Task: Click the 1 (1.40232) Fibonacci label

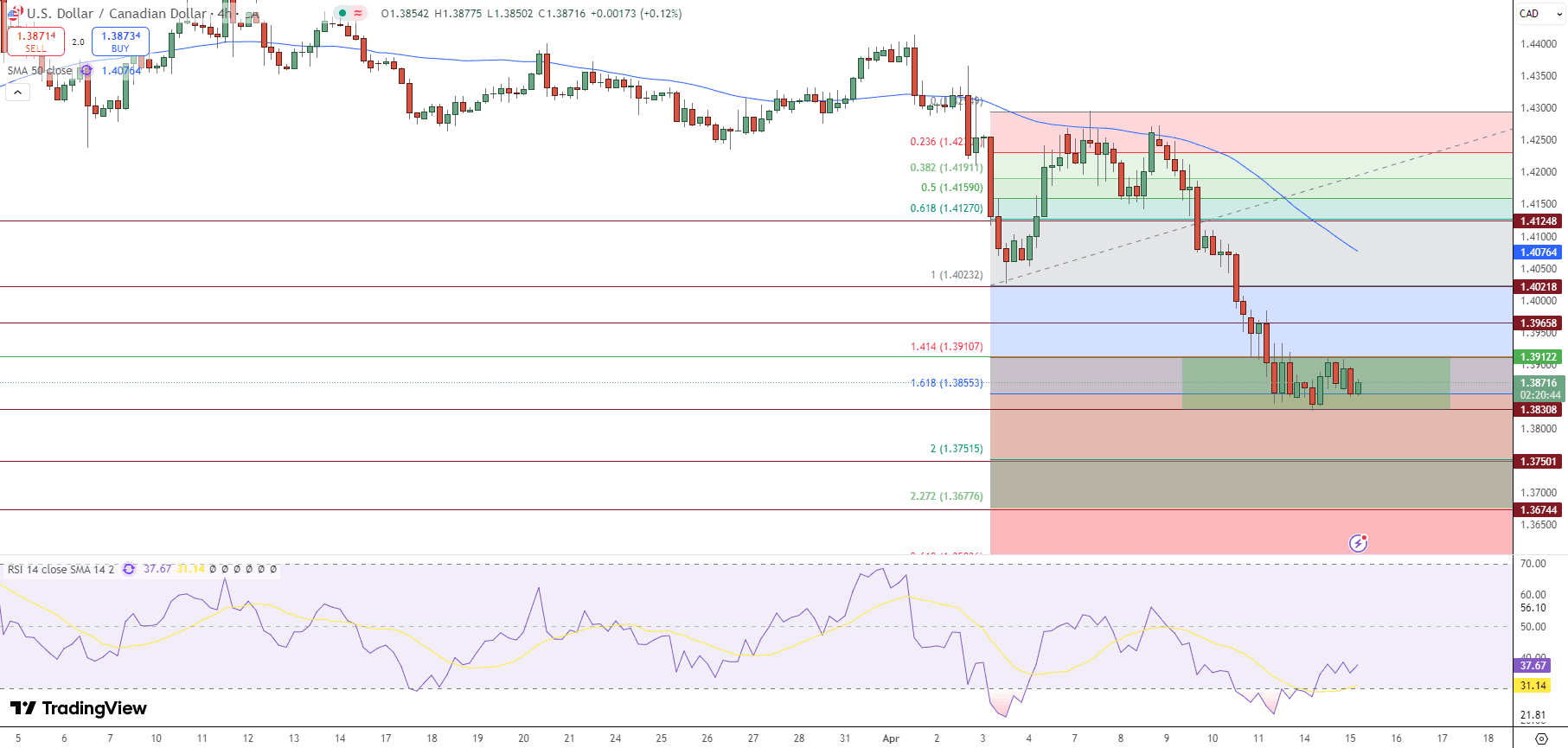Action: click(x=957, y=275)
